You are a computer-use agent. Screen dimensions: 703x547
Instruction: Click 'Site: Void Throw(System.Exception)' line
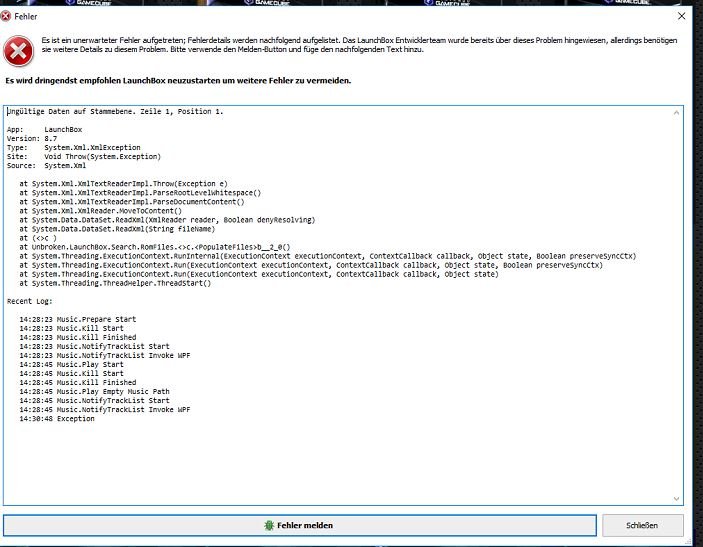click(x=84, y=156)
